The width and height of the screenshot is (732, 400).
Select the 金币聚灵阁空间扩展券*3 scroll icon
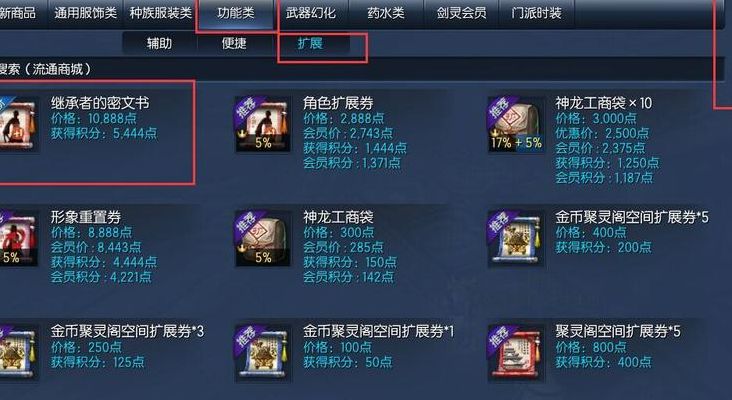click(x=18, y=353)
